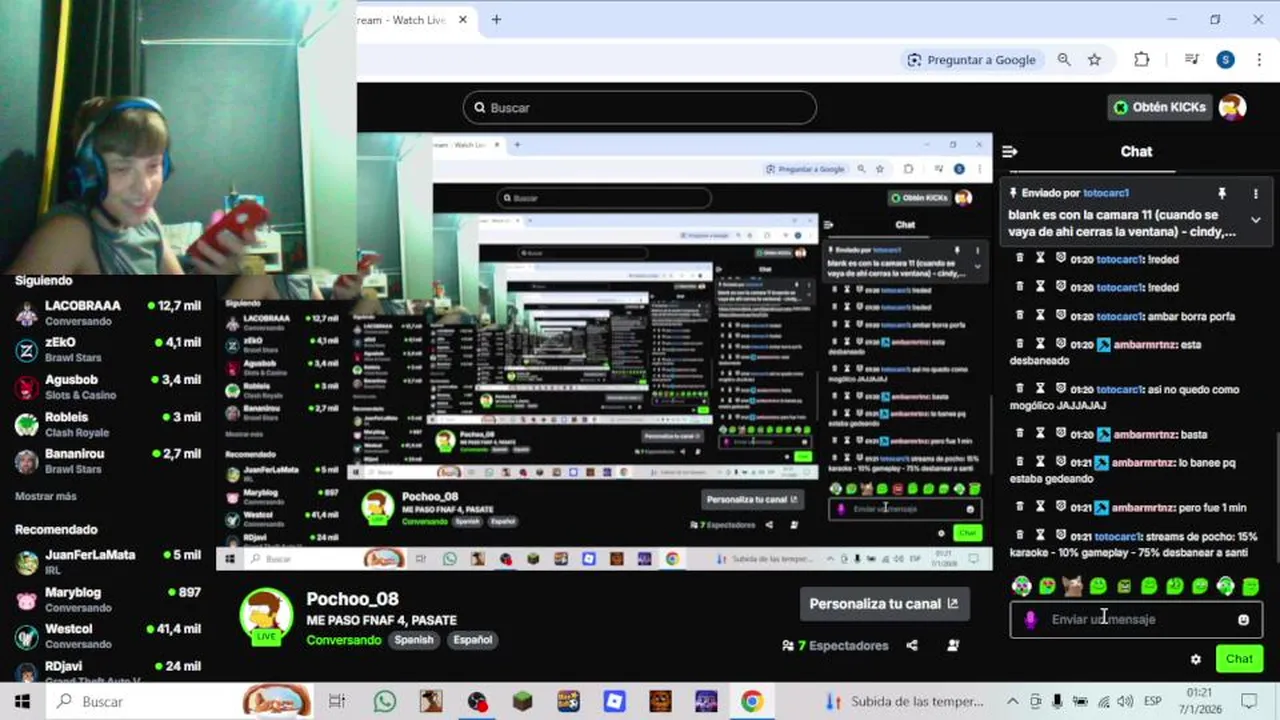Open chat settings gear
The height and width of the screenshot is (720, 1280).
click(x=1196, y=659)
